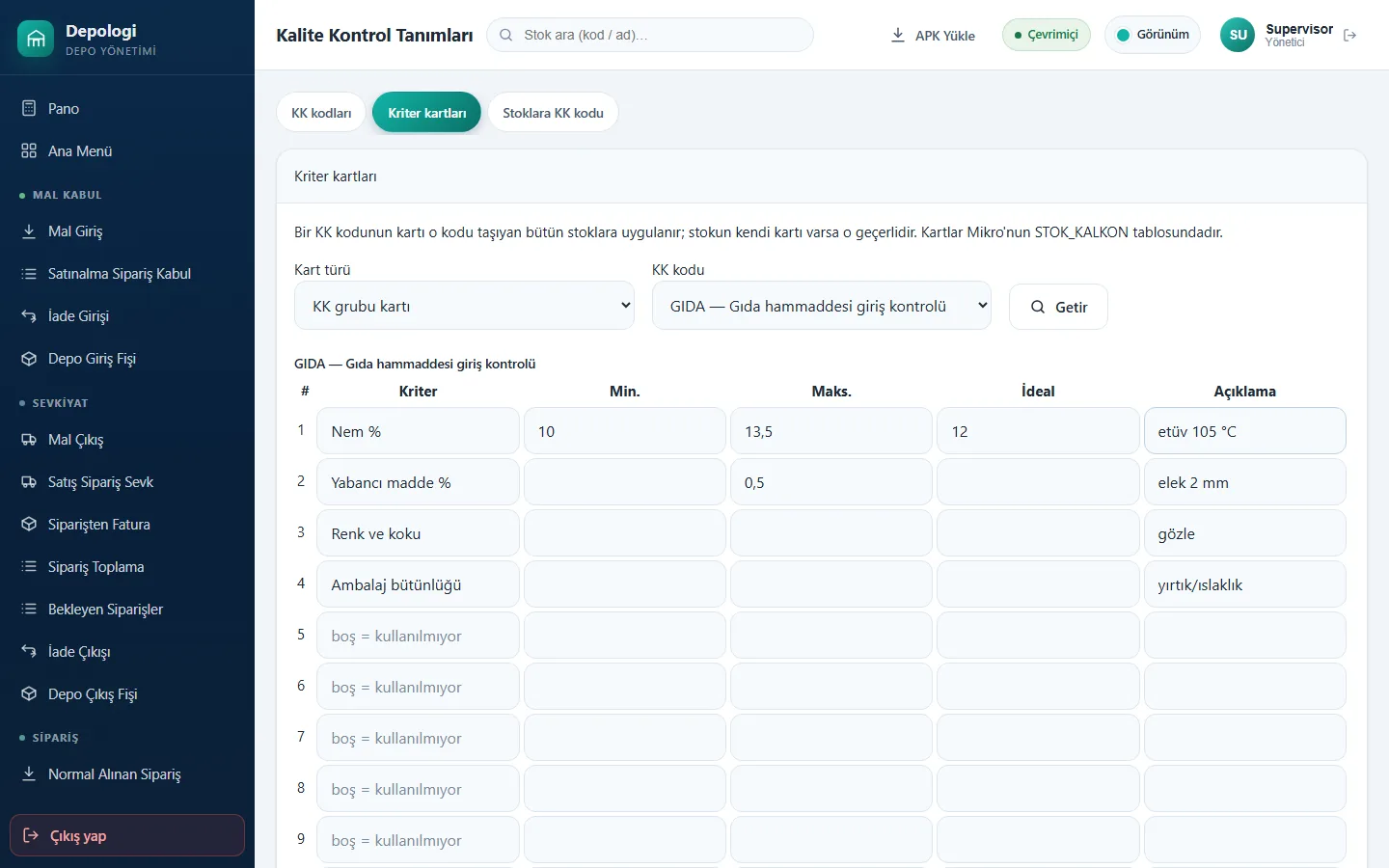This screenshot has height=868, width=1389.
Task: Open the Kart türü dropdown
Action: pos(464,306)
